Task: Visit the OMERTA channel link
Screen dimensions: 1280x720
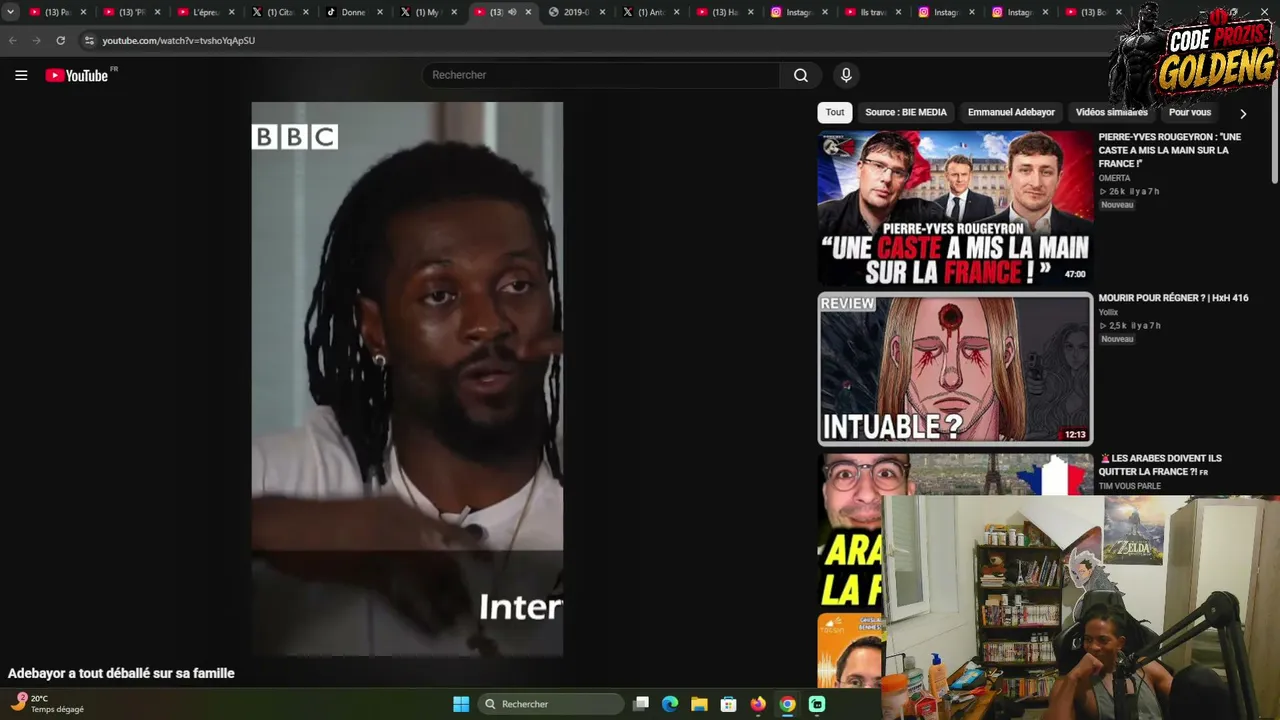Action: point(1115,178)
